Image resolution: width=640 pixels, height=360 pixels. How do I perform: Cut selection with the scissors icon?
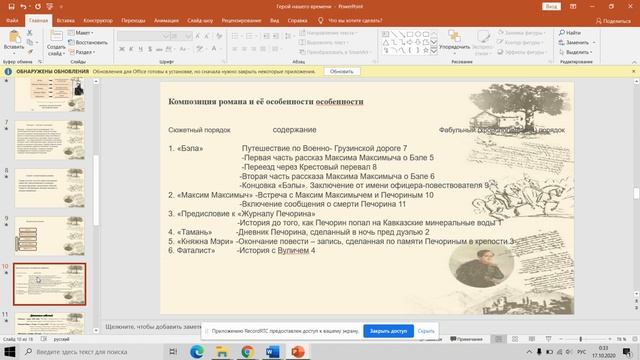[29, 33]
